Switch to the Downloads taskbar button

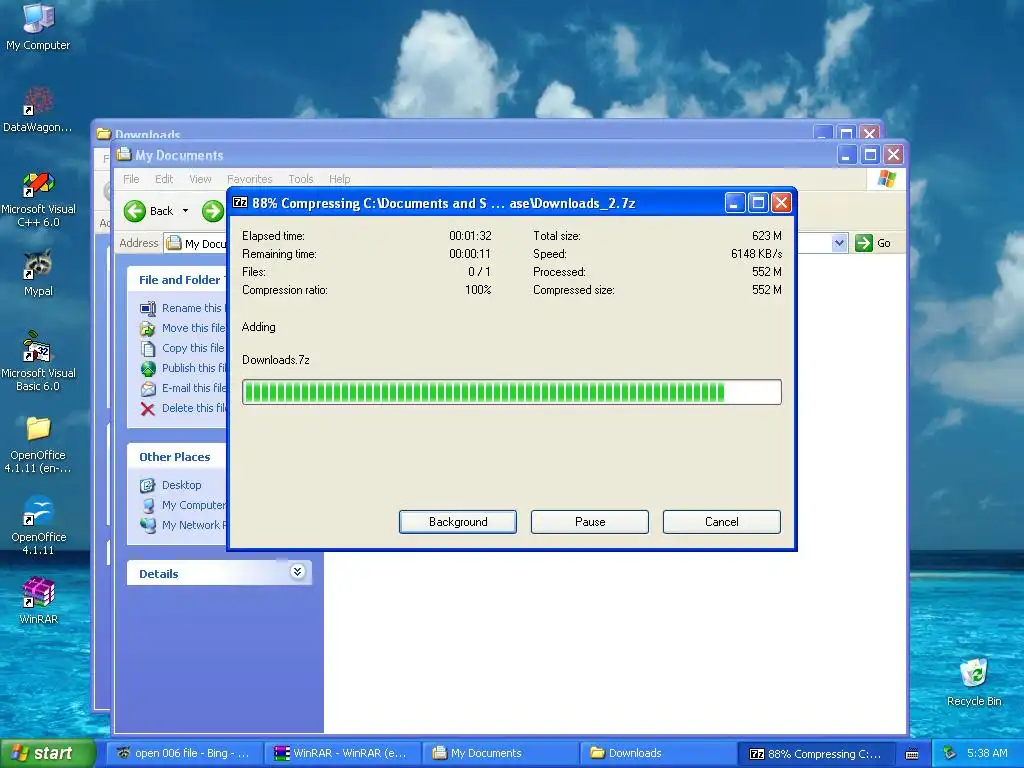tap(659, 754)
